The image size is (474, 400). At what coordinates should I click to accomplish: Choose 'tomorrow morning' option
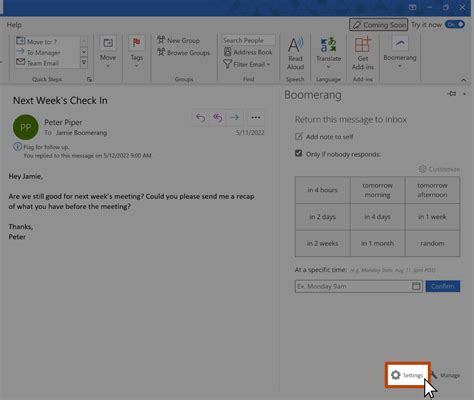pyautogui.click(x=377, y=190)
